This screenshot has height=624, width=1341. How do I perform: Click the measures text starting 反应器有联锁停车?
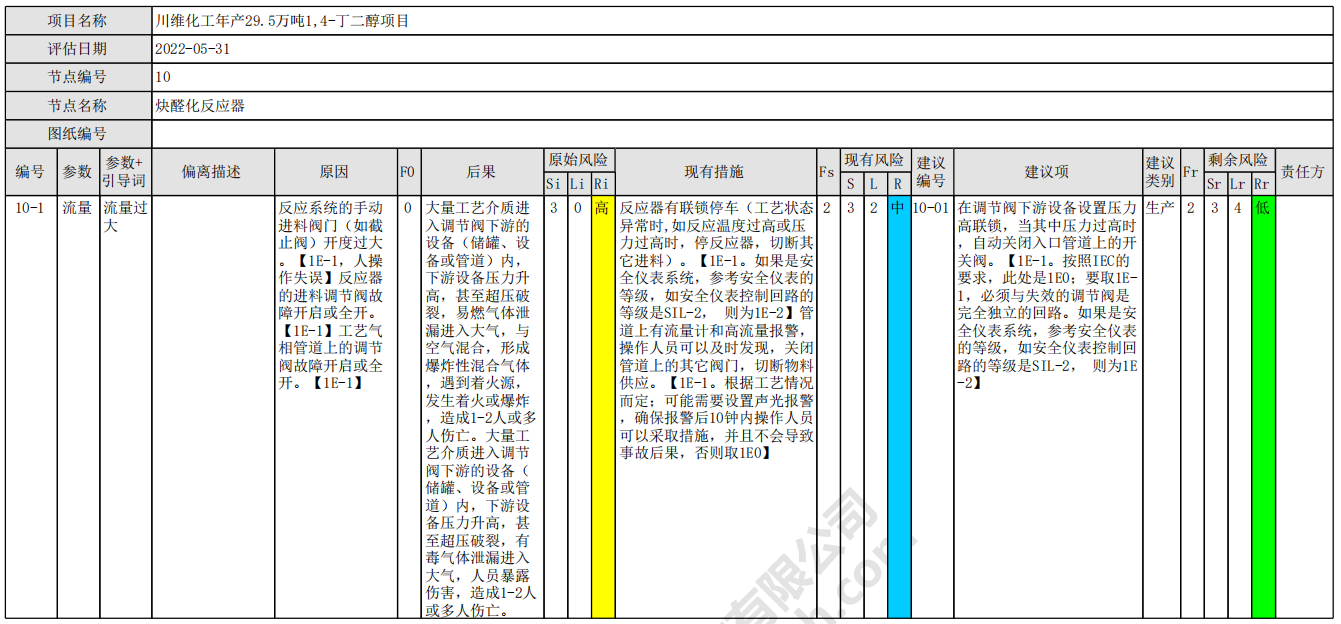click(x=715, y=330)
